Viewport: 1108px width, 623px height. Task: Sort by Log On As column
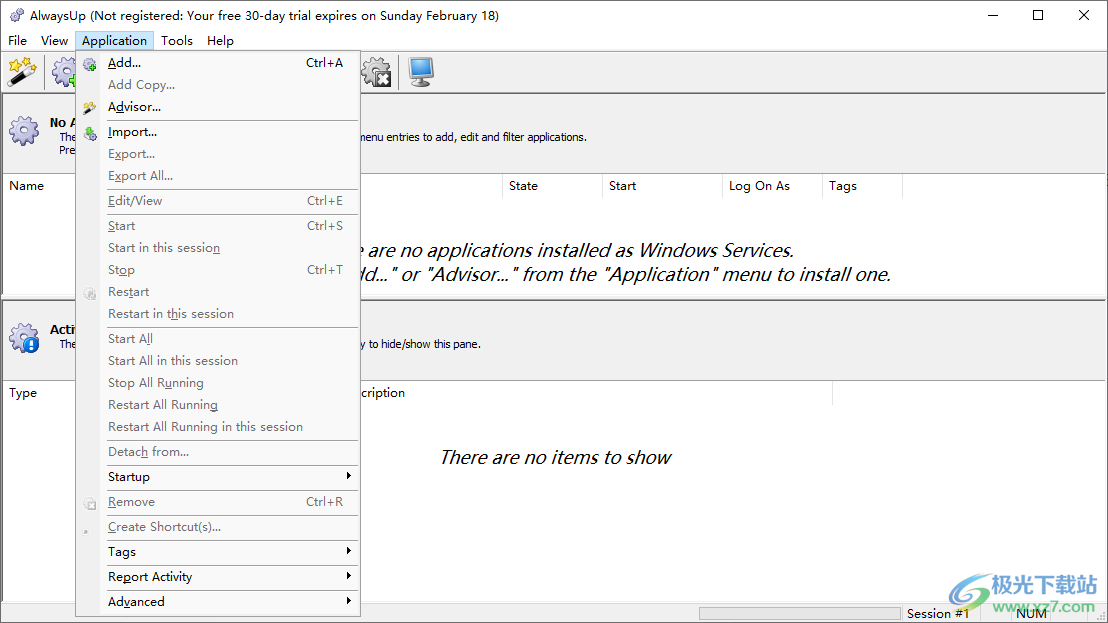(772, 186)
